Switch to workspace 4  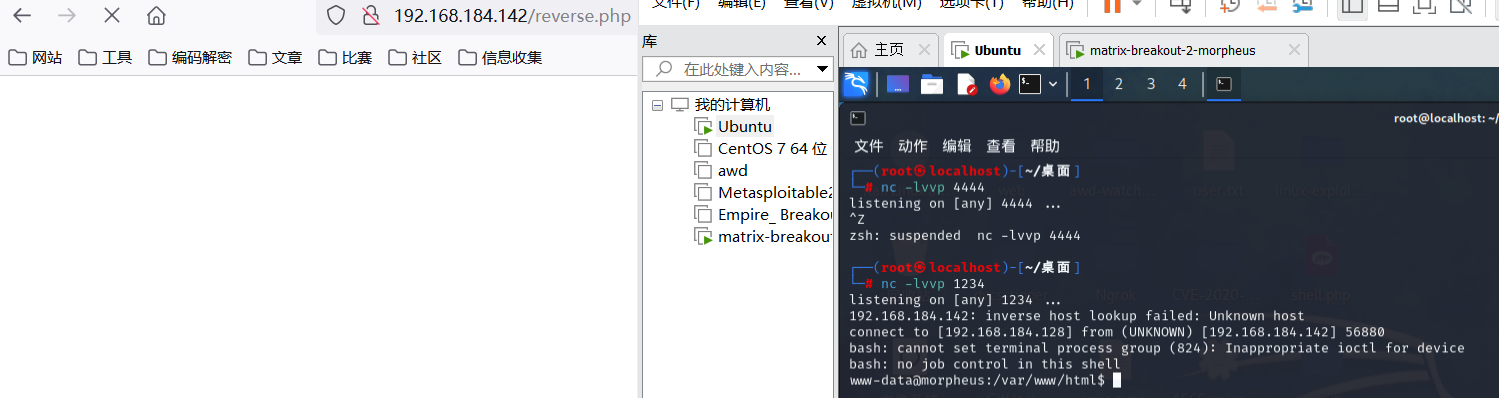1182,84
